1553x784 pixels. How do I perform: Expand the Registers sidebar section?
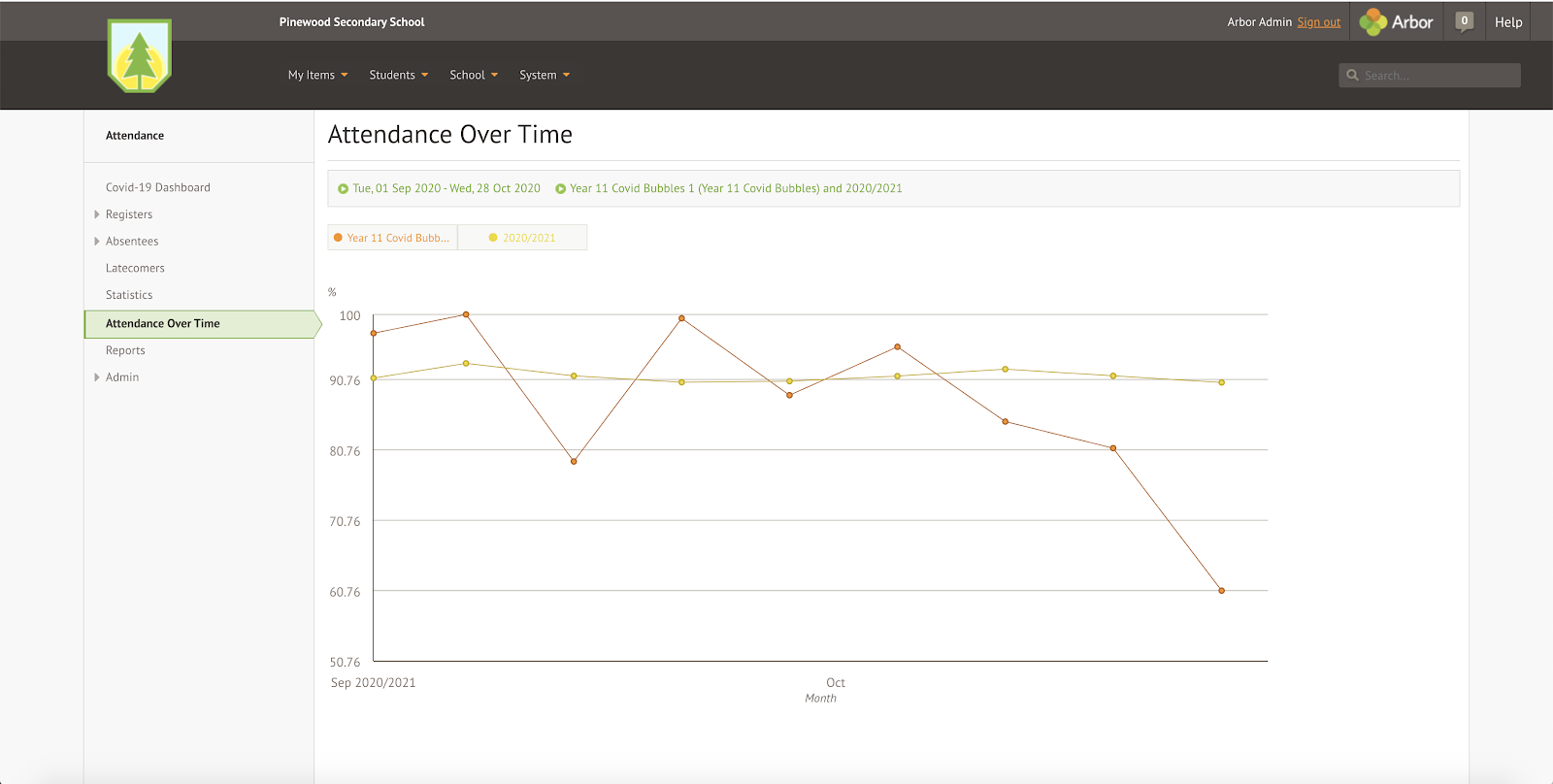pyautogui.click(x=97, y=214)
